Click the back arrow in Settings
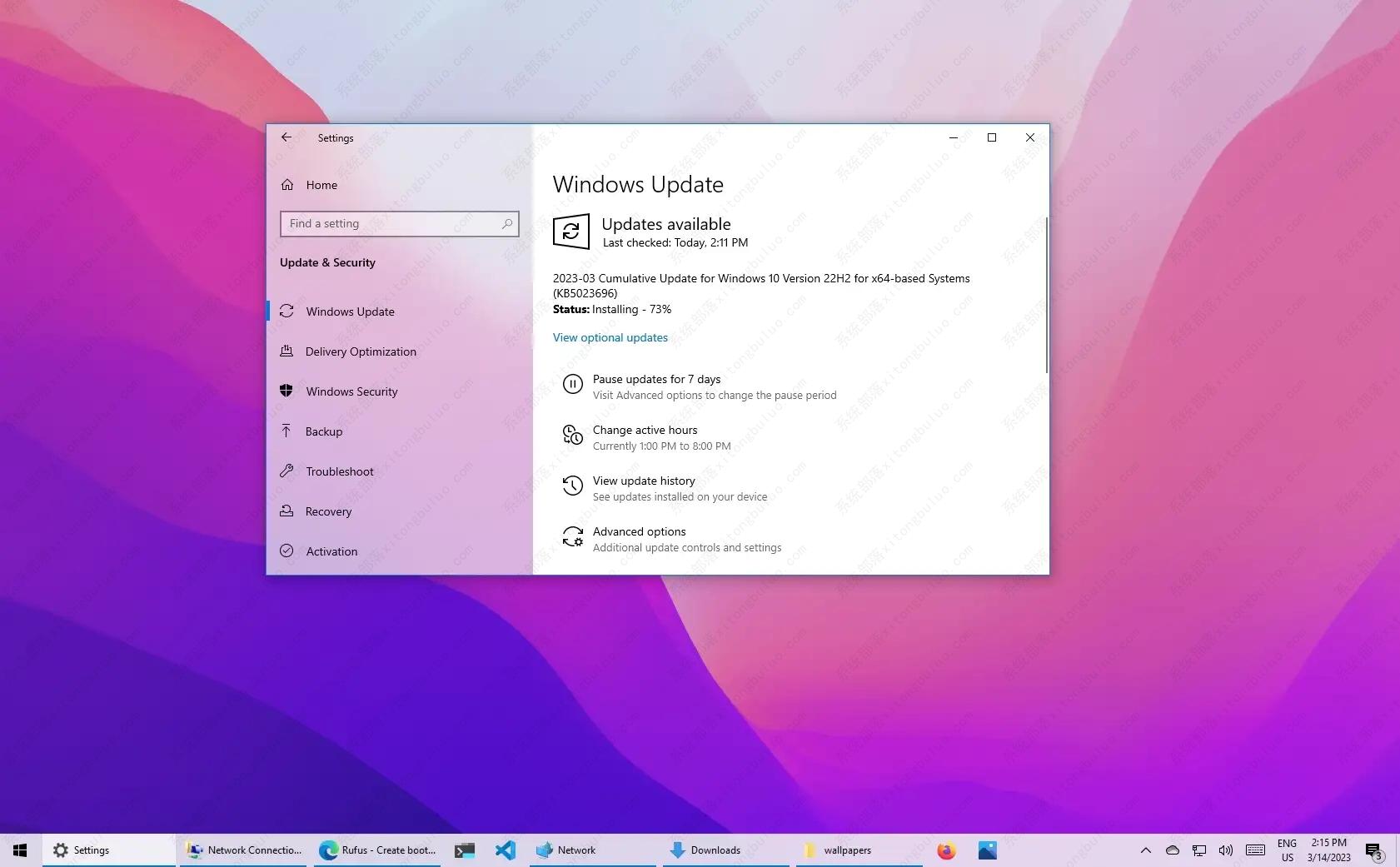The image size is (1400, 867). click(x=286, y=137)
